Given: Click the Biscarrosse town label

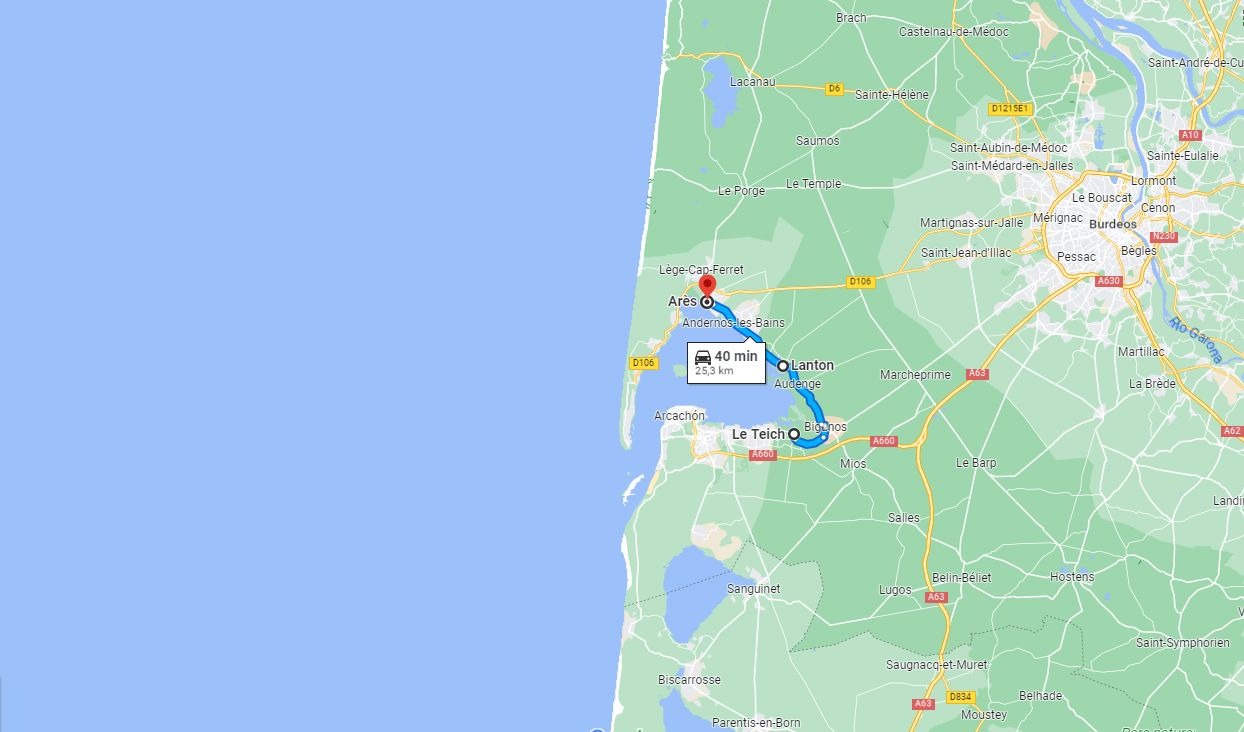Looking at the screenshot, I should (689, 680).
